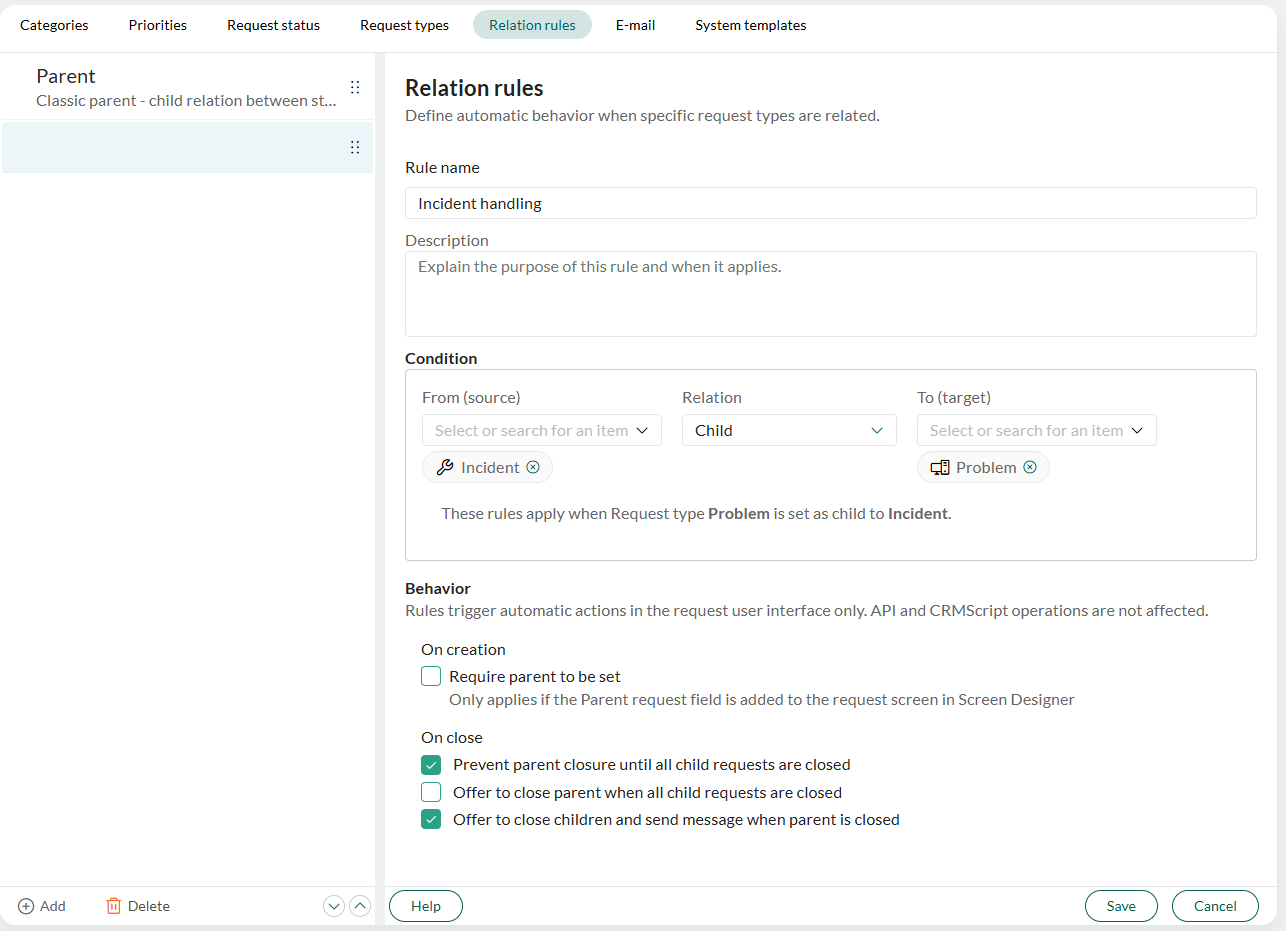Enable Require parent to be set
This screenshot has width=1286, height=931.
coord(431,676)
